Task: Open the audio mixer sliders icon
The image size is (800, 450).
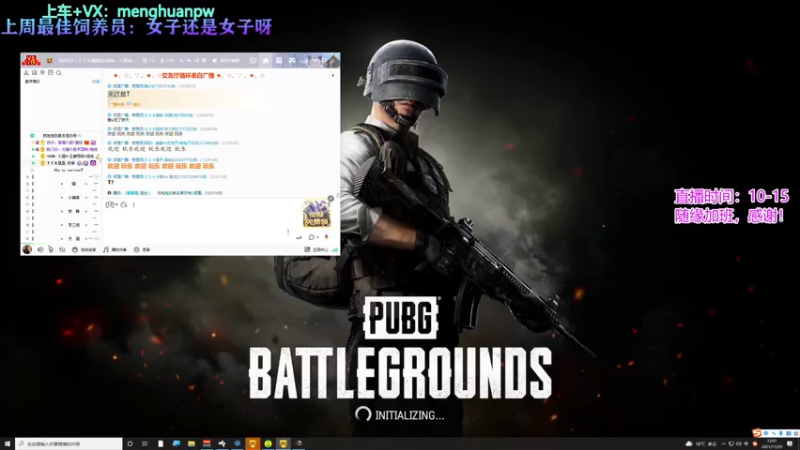Action: [62, 249]
